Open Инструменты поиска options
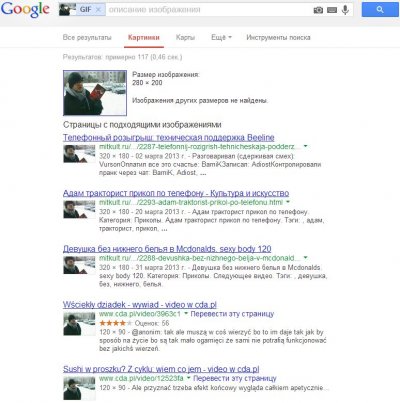This screenshot has height=403, width=400. (x=278, y=37)
